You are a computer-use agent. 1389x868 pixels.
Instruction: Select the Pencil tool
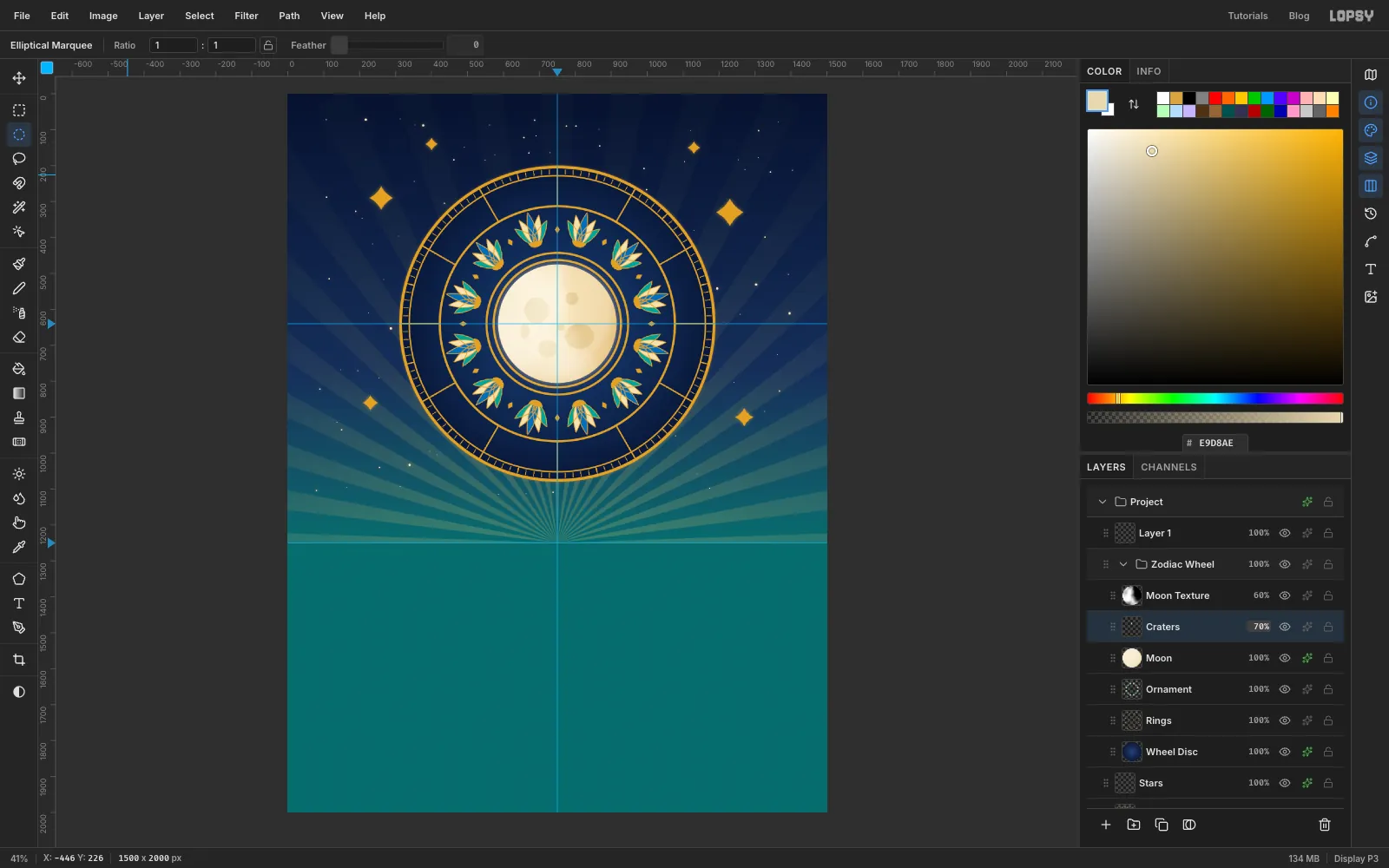[x=19, y=288]
